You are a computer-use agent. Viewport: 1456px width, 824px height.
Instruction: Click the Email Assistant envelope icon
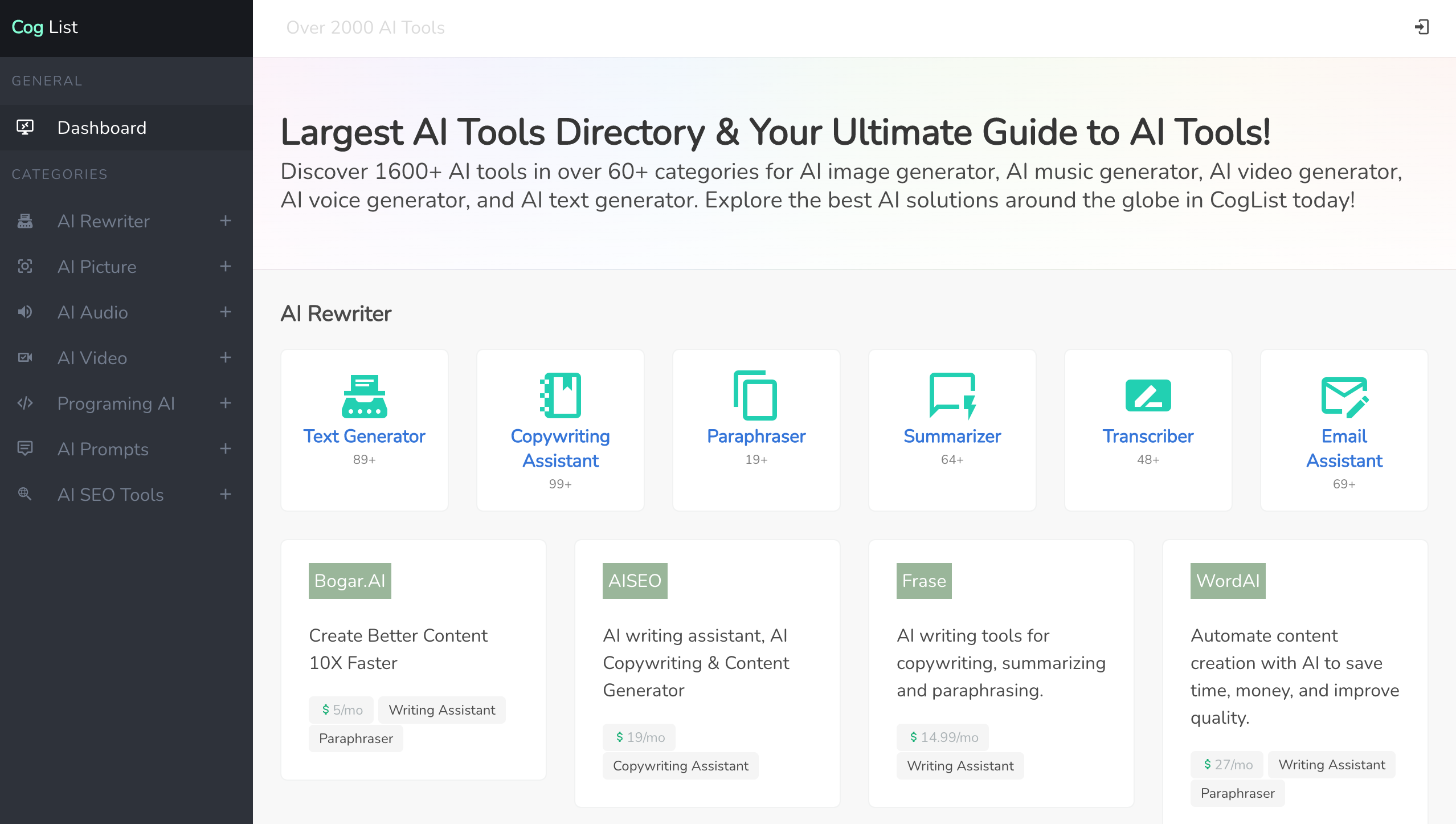(x=1344, y=397)
